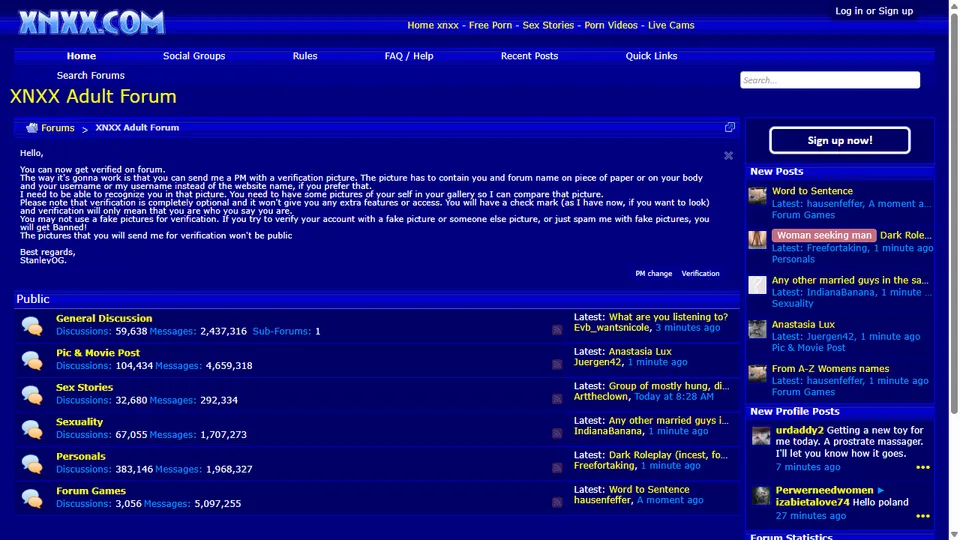Viewport: 960px width, 540px height.
Task: Open the RSS feed icon for Personals
Action: [557, 468]
